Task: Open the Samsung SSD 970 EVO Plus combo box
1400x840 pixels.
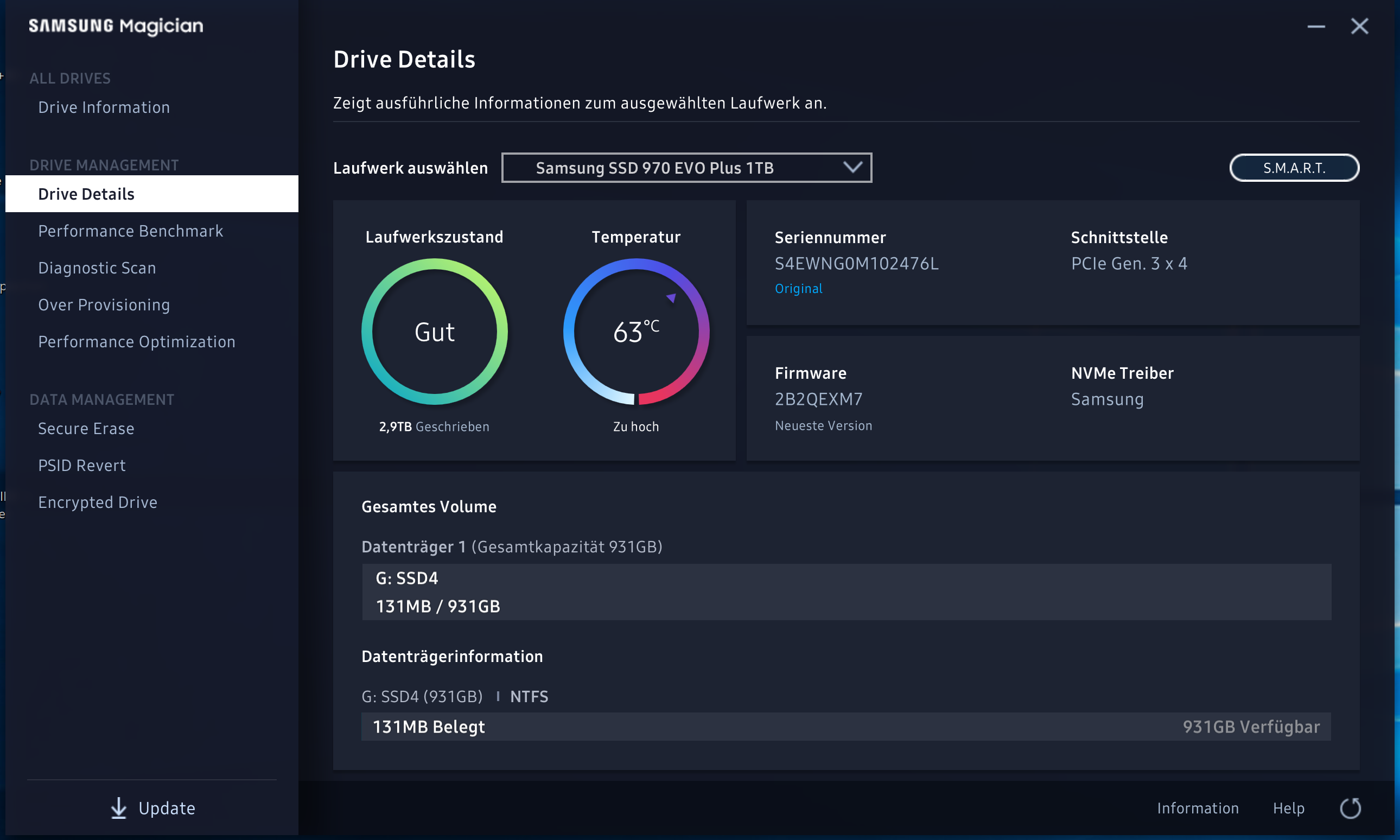Action: tap(686, 168)
